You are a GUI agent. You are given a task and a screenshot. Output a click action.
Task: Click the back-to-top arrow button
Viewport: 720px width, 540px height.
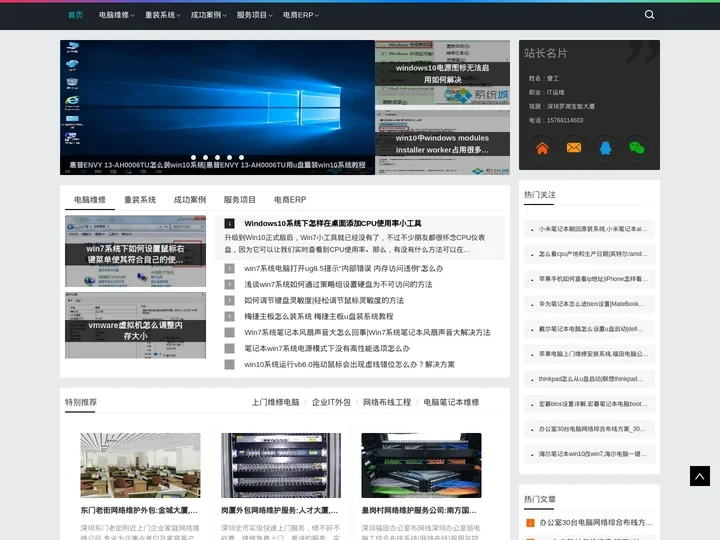(x=700, y=476)
